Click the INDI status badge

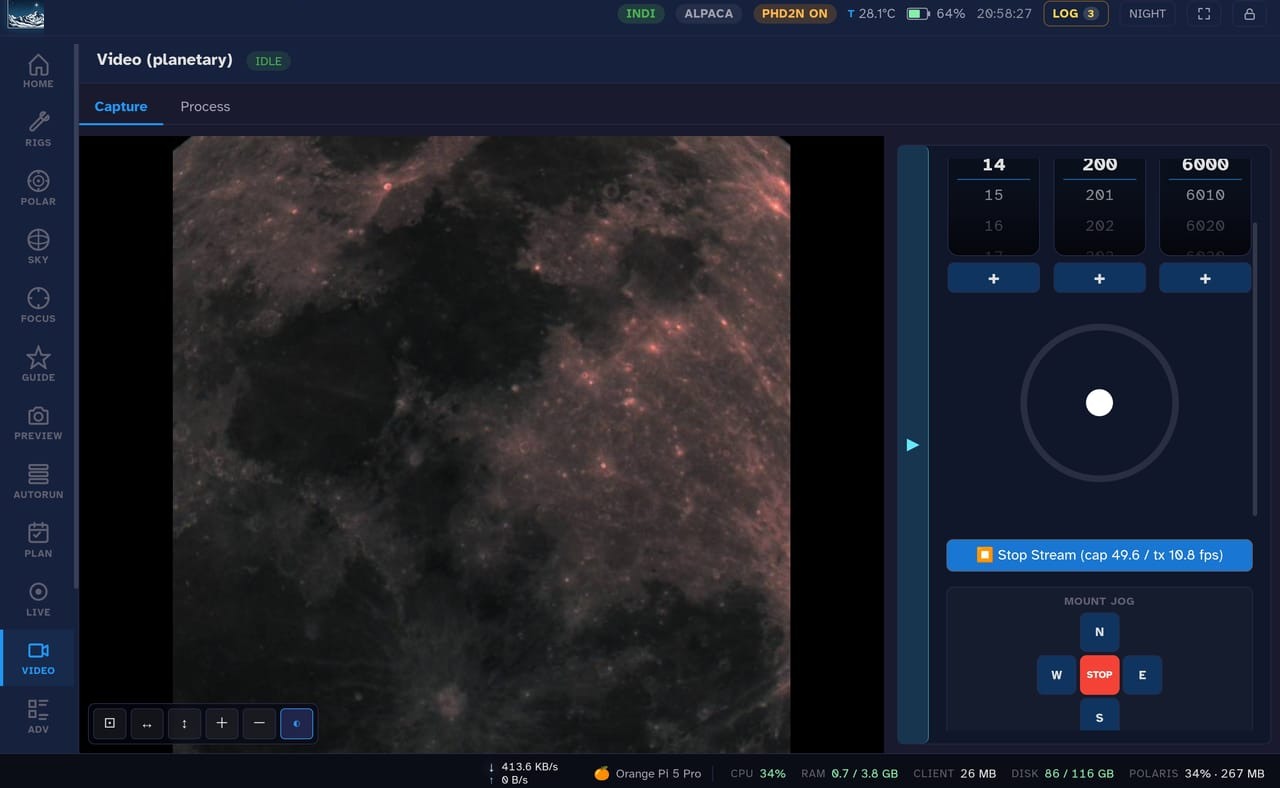click(x=641, y=14)
